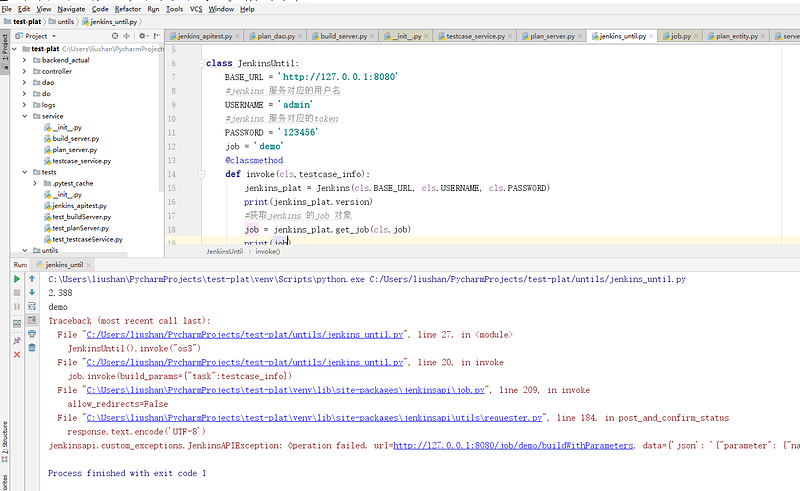Toggle soft-wrap icon in Run console

click(x=32, y=306)
